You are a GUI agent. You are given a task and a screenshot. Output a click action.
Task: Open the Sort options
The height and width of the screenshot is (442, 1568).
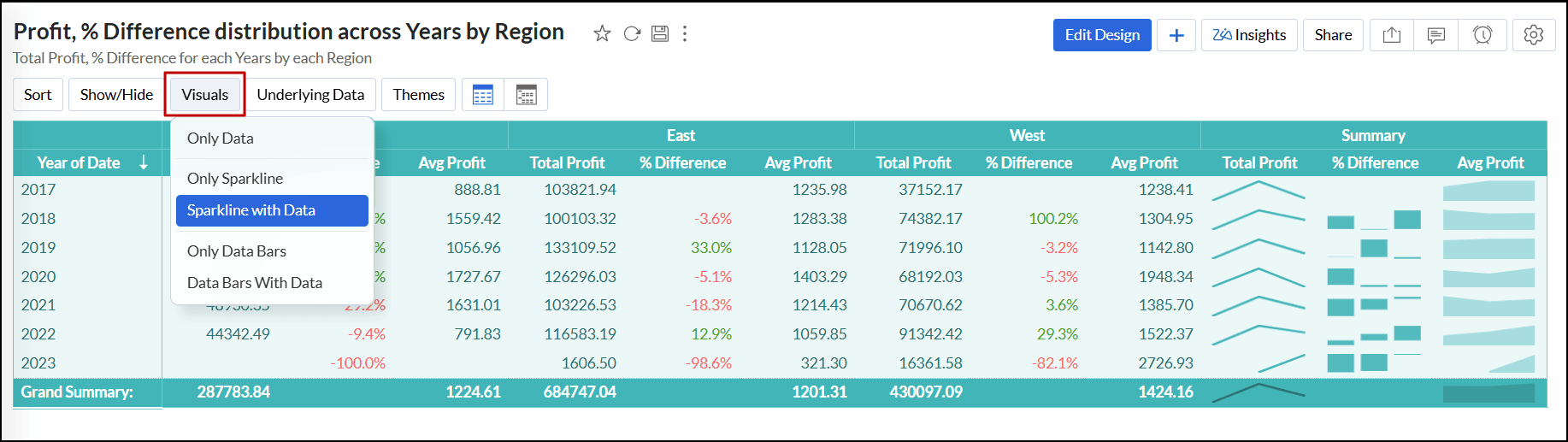[x=38, y=95]
